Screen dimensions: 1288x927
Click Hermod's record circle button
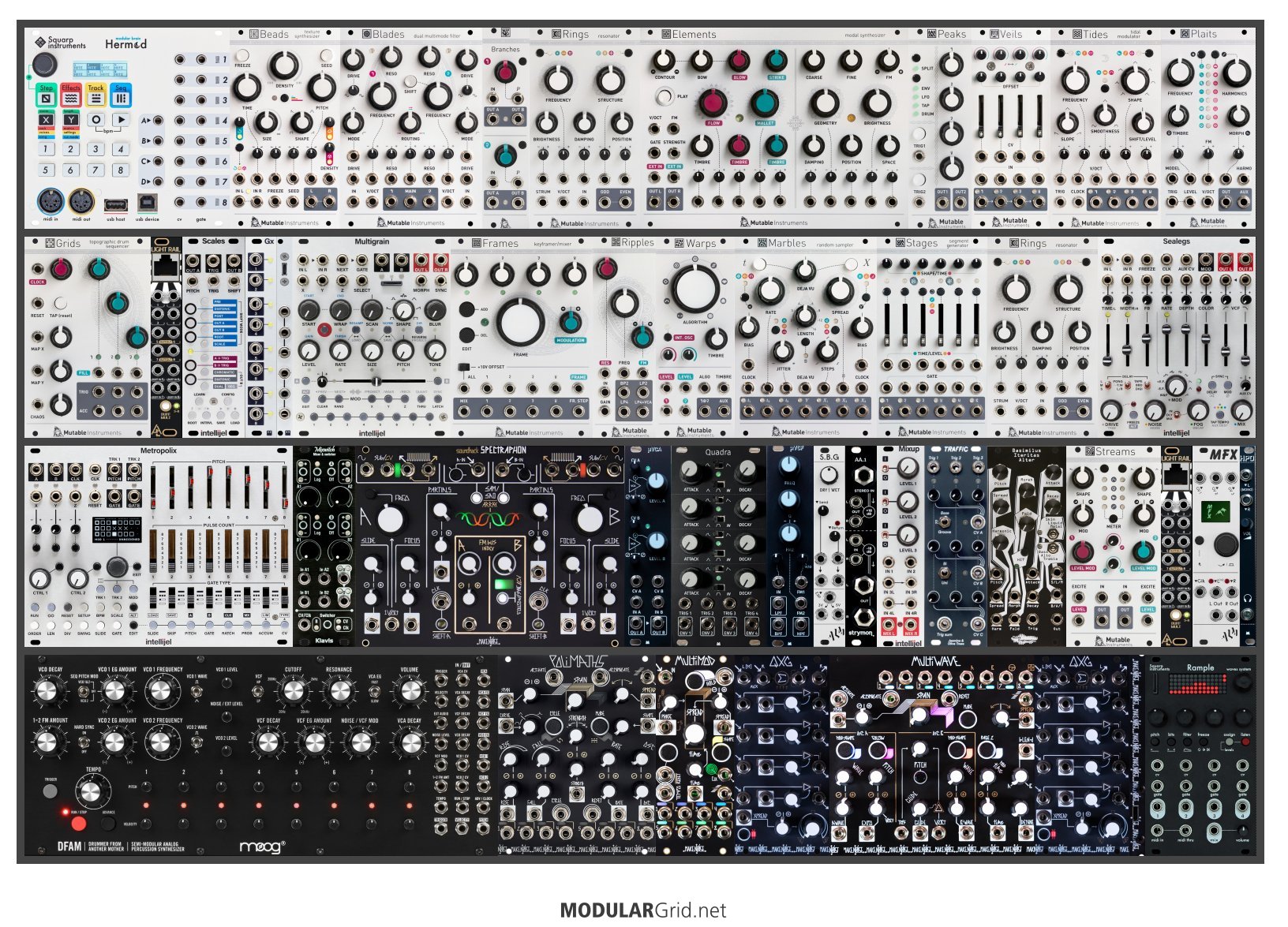[95, 120]
